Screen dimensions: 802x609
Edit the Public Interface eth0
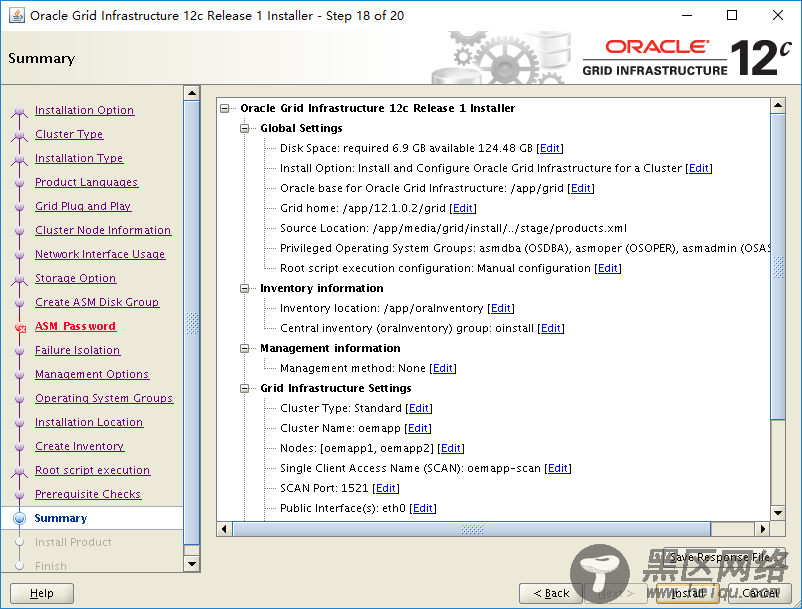pos(423,508)
